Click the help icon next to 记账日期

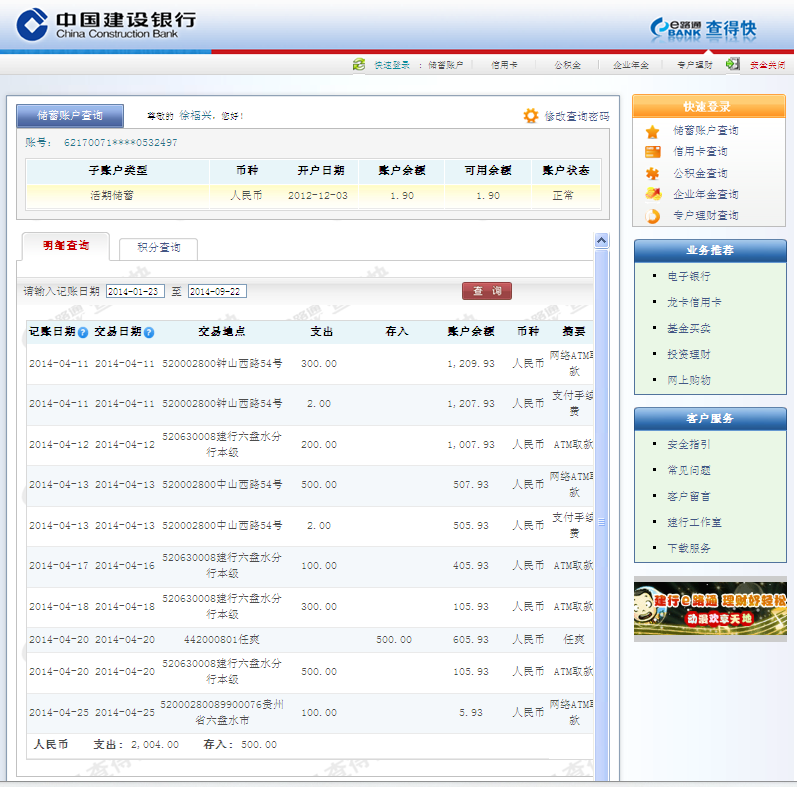83,332
